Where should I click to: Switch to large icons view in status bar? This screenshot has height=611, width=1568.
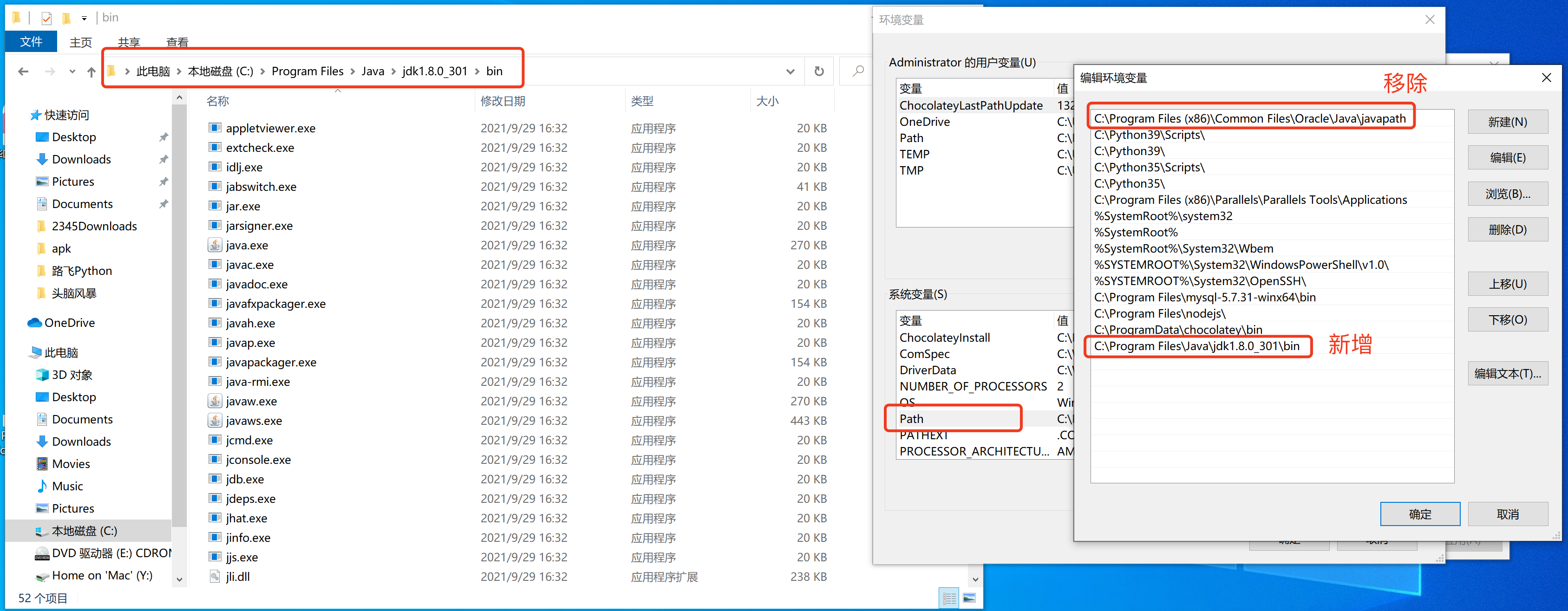970,598
